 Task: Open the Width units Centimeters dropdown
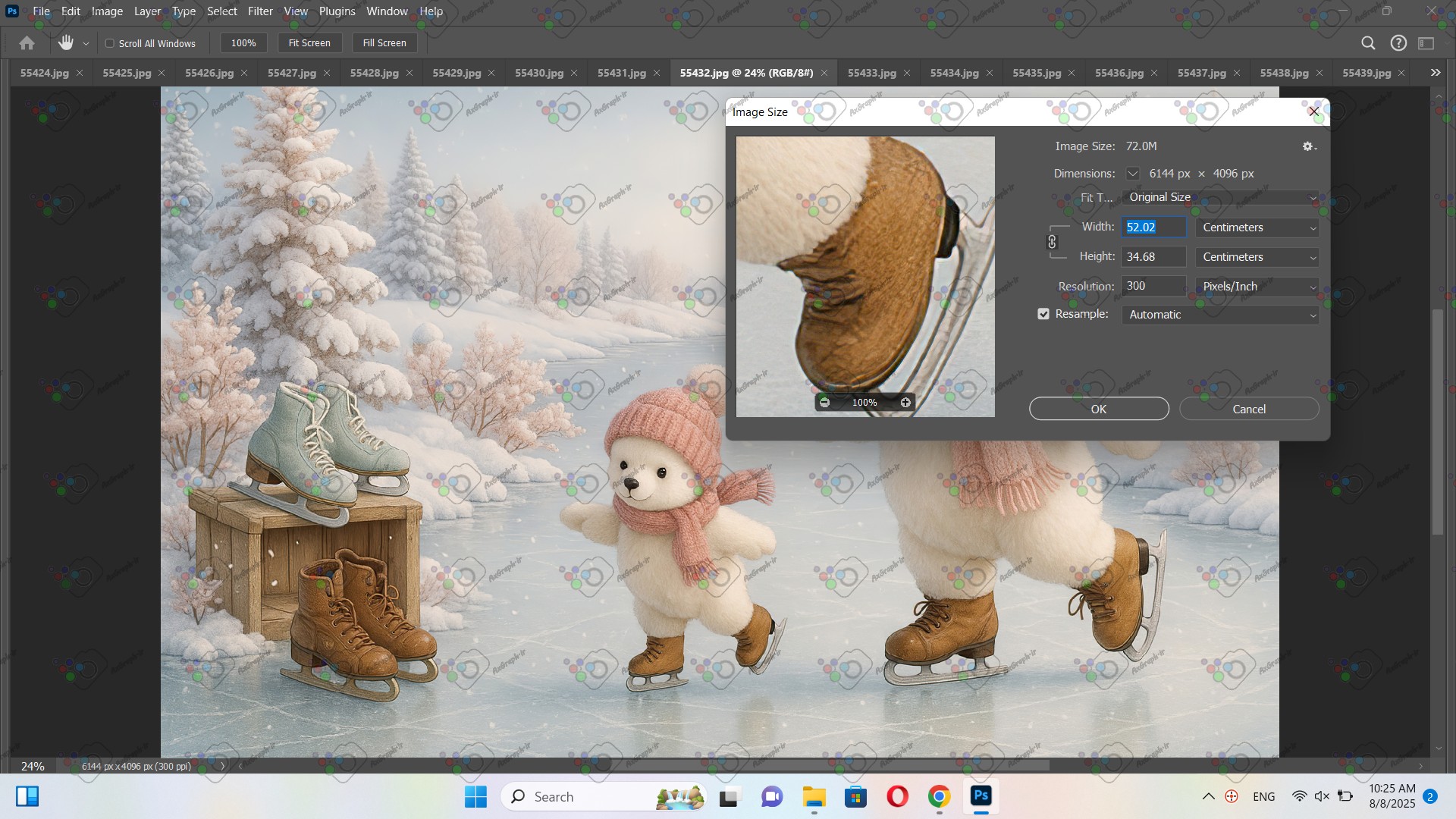(x=1257, y=227)
